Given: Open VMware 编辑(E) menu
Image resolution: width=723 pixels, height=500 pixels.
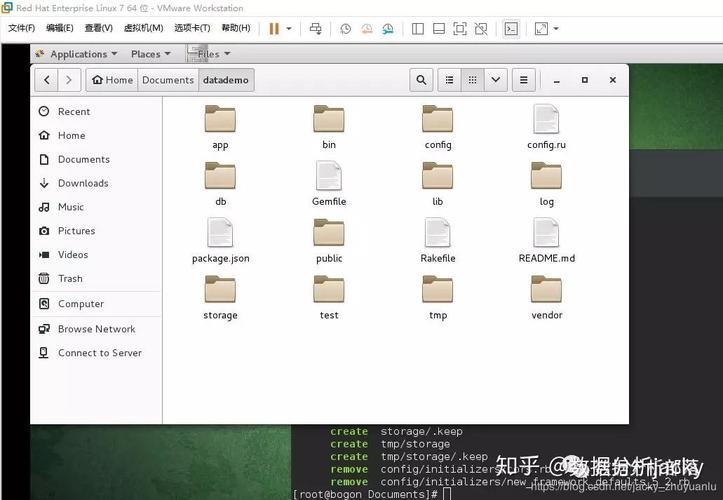Looking at the screenshot, I should [60, 28].
